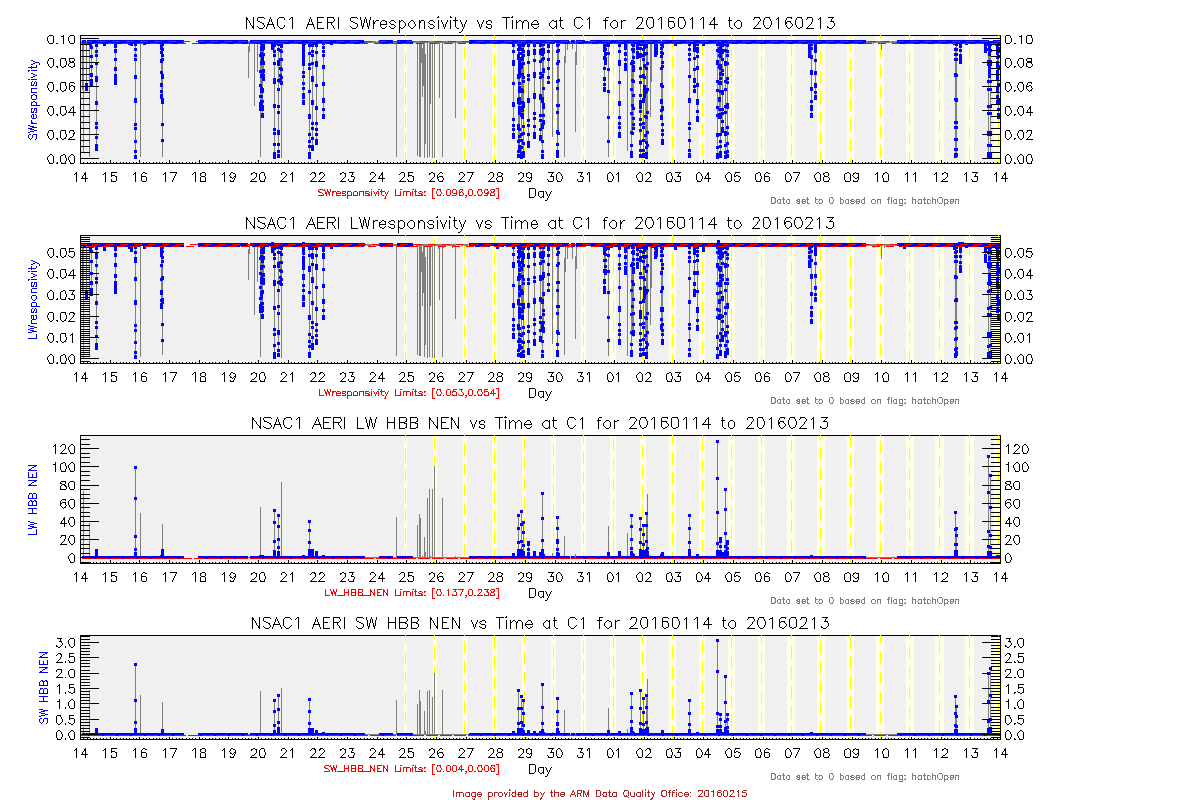Image resolution: width=1200 pixels, height=800 pixels.
Task: Click the SW HBB NEN vs Time plot title
Action: (540, 623)
